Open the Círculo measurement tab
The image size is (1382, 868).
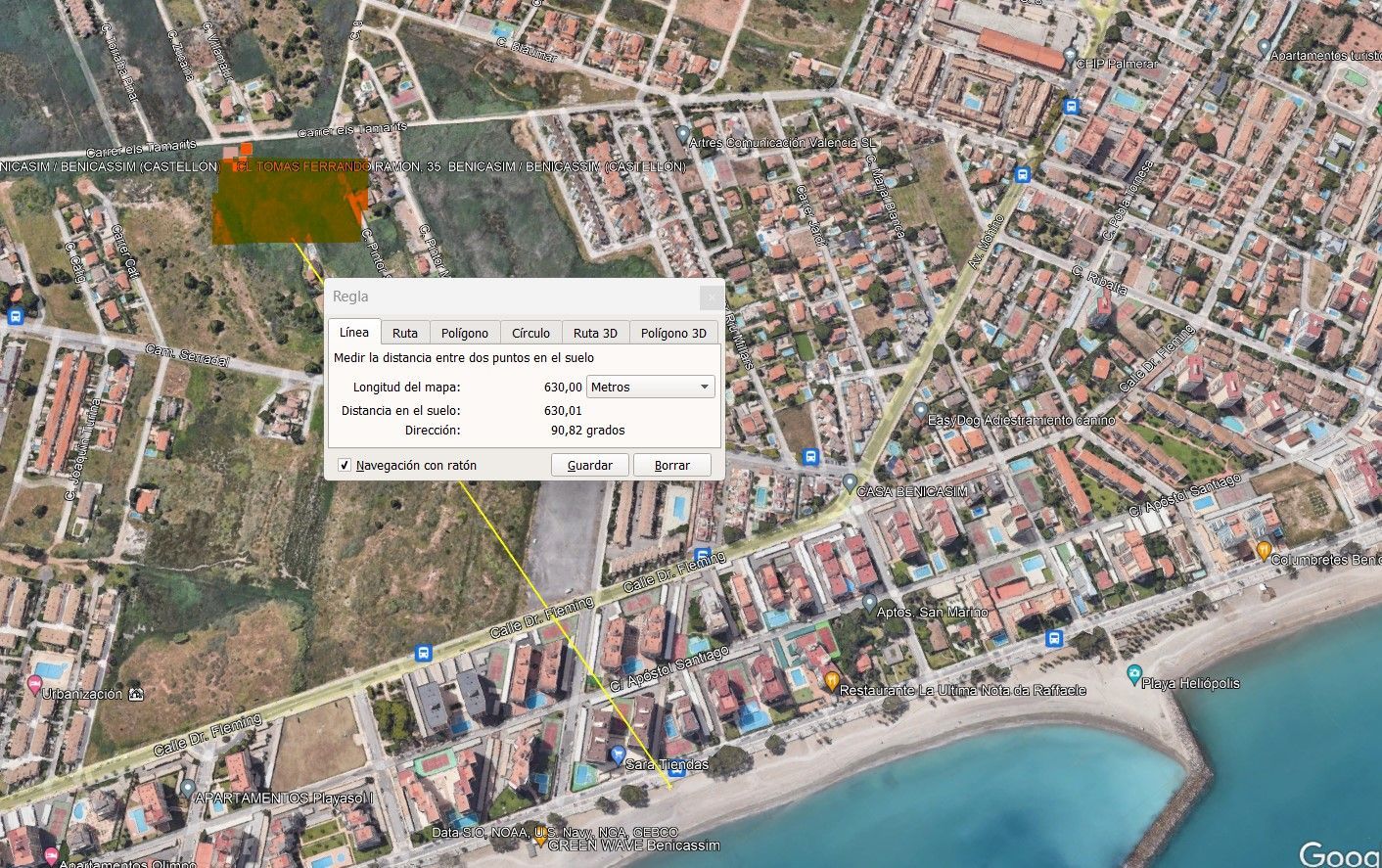coord(530,332)
